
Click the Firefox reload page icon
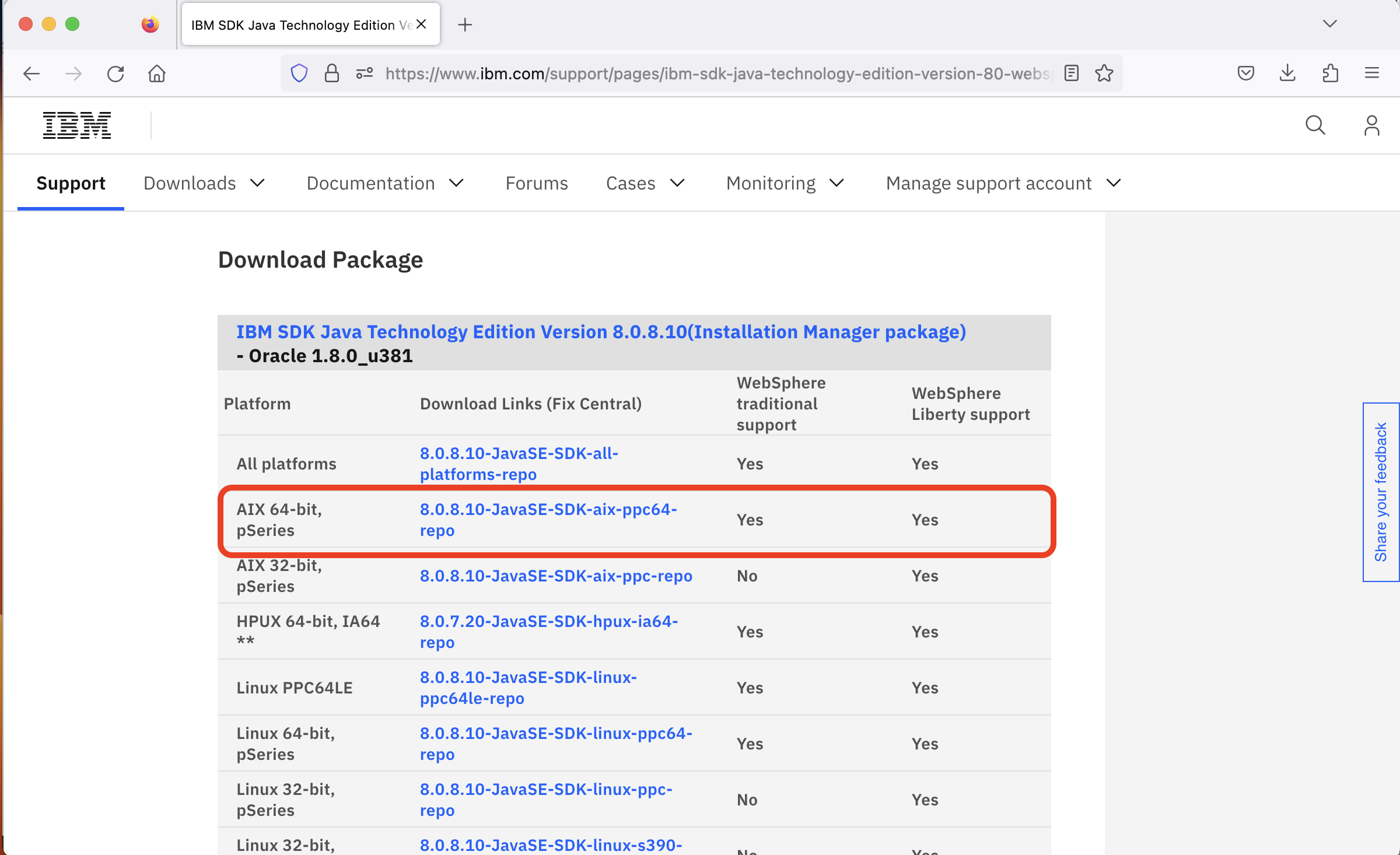[x=116, y=73]
